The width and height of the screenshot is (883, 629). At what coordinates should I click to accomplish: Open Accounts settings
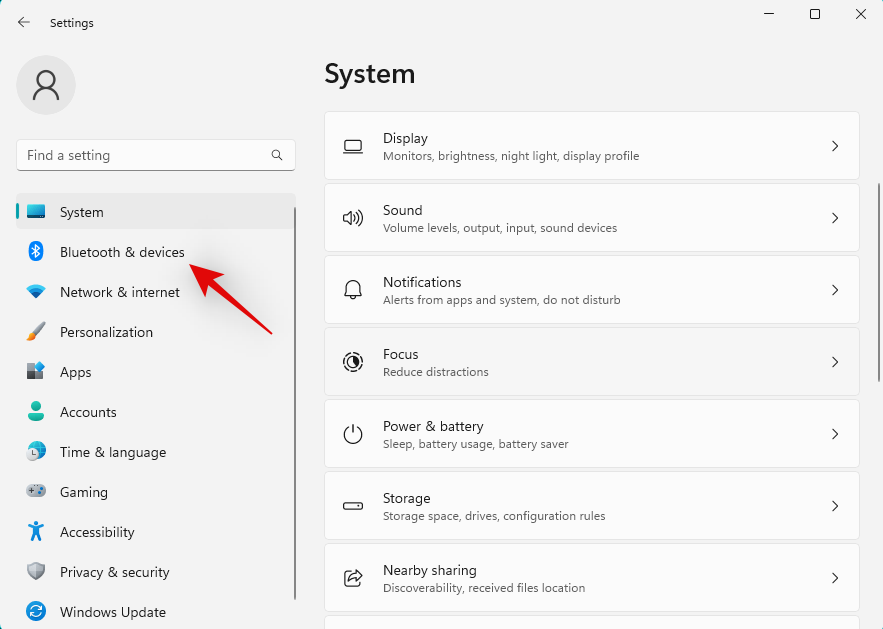[x=155, y=412]
